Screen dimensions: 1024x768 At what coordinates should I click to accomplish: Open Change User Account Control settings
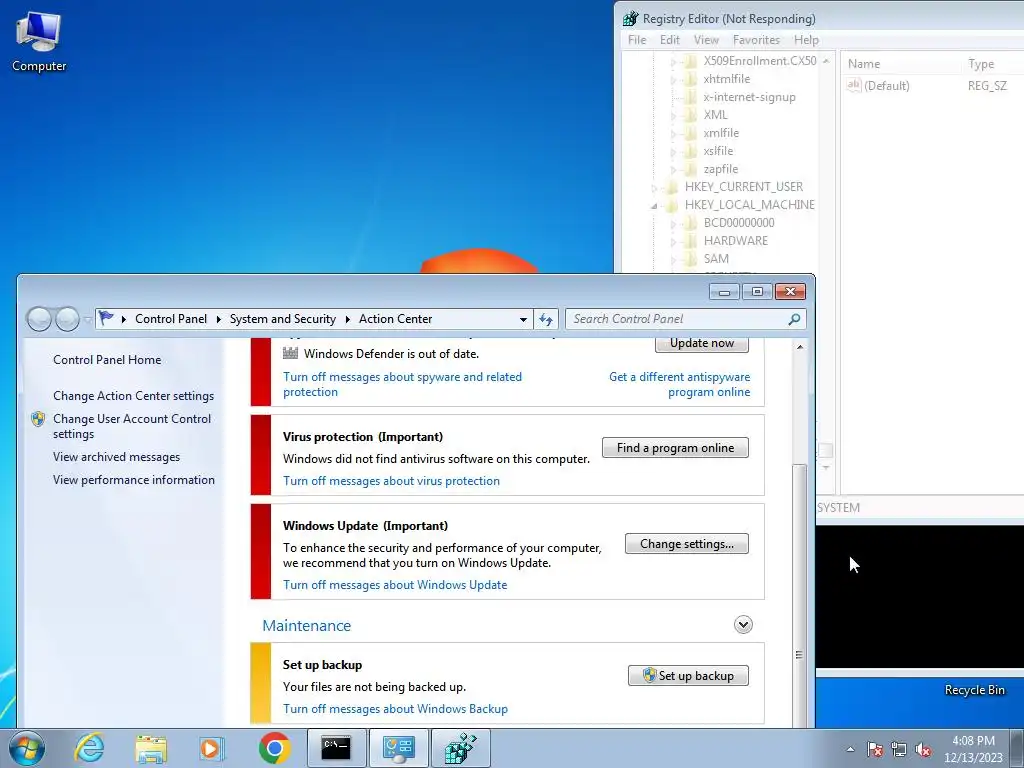click(132, 426)
